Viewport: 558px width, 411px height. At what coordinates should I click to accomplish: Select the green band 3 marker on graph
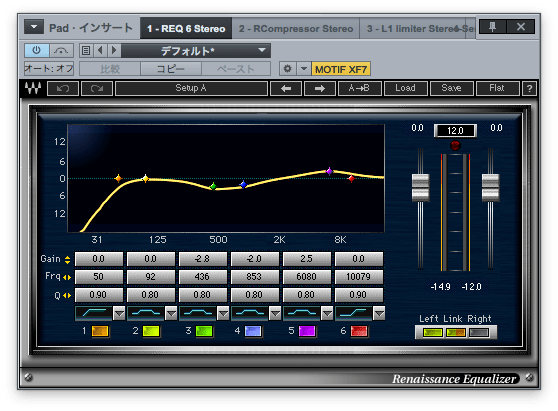(x=213, y=186)
